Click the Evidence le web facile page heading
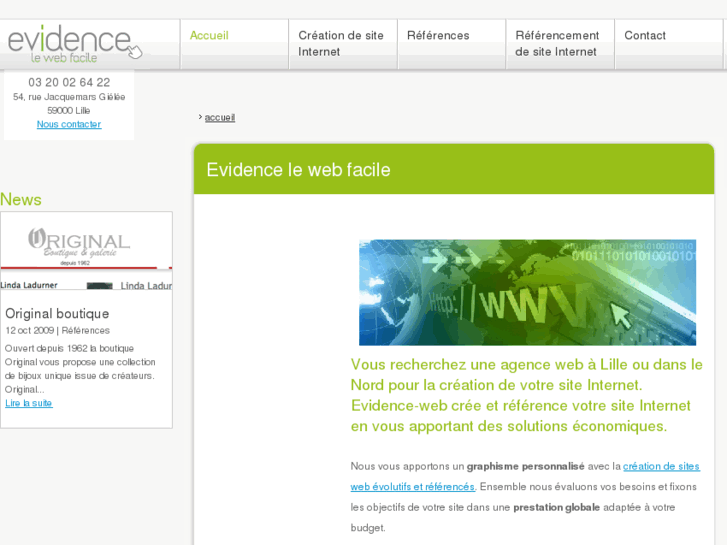727x545 pixels. (x=298, y=170)
